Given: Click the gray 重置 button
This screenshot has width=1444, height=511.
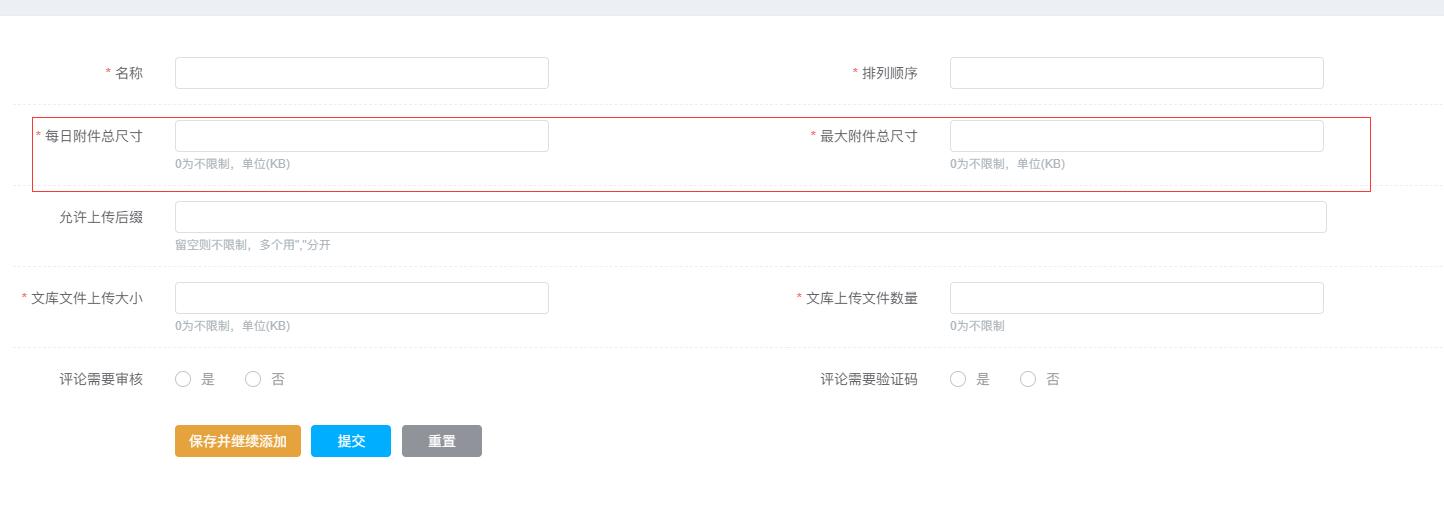Looking at the screenshot, I should click(x=442, y=441).
